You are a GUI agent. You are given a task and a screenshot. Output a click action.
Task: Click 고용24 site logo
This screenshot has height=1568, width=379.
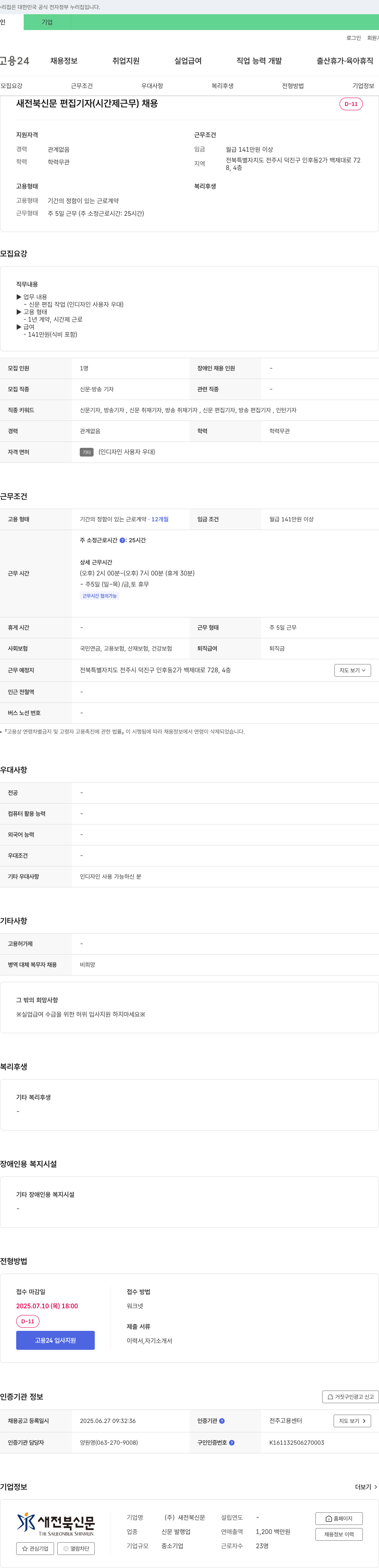pos(15,61)
